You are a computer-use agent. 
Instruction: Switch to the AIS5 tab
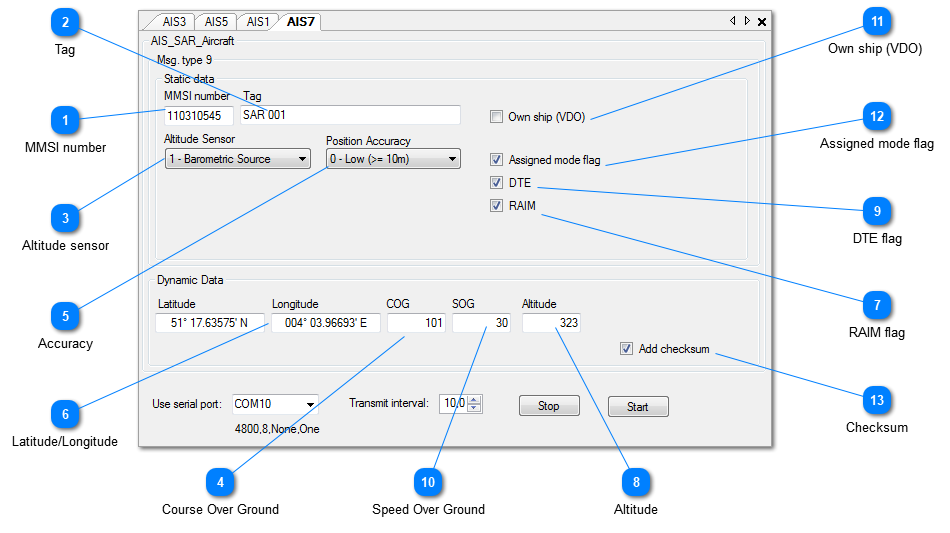pos(215,21)
